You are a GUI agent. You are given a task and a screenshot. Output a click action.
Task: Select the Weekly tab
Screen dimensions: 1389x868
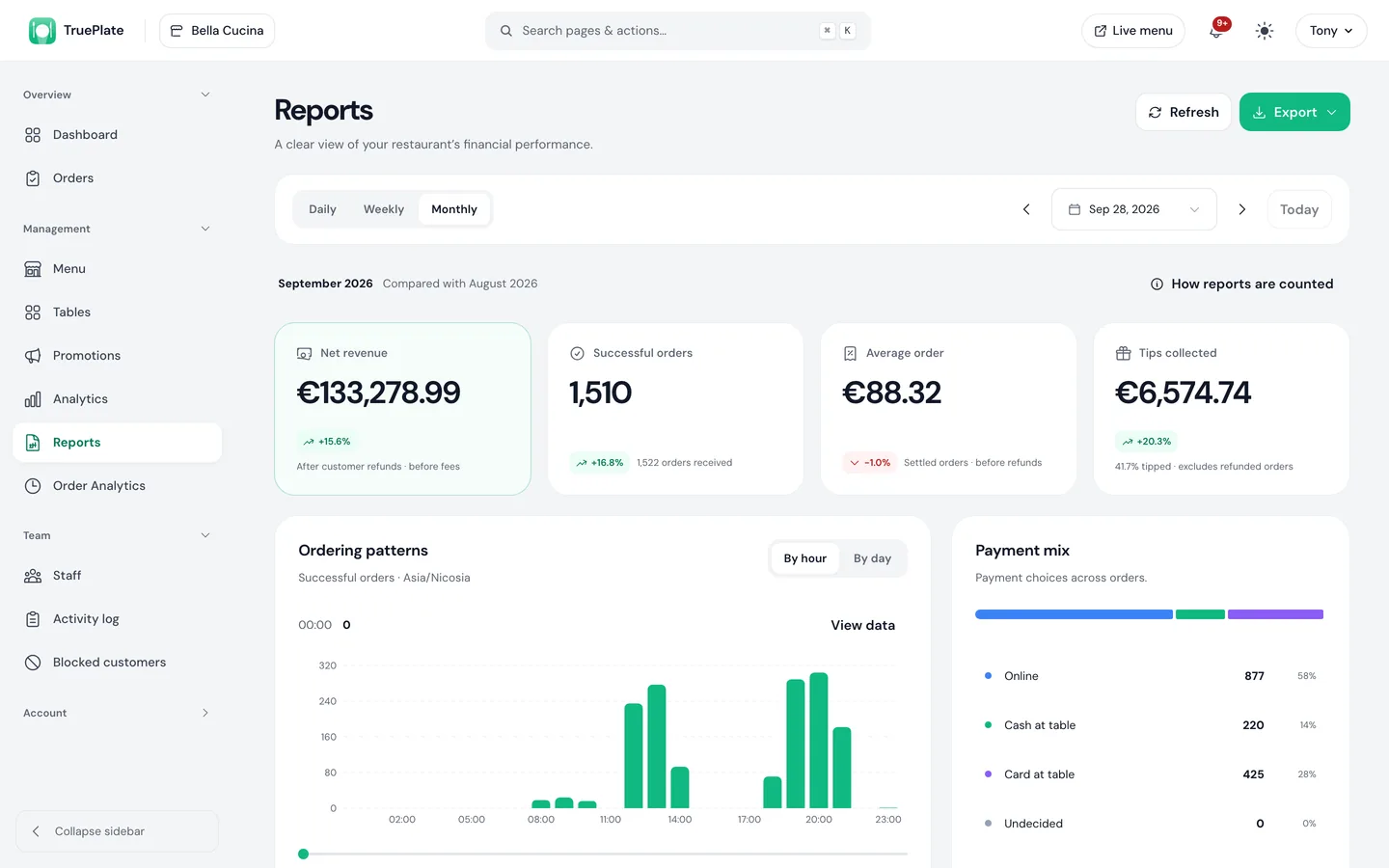384,209
